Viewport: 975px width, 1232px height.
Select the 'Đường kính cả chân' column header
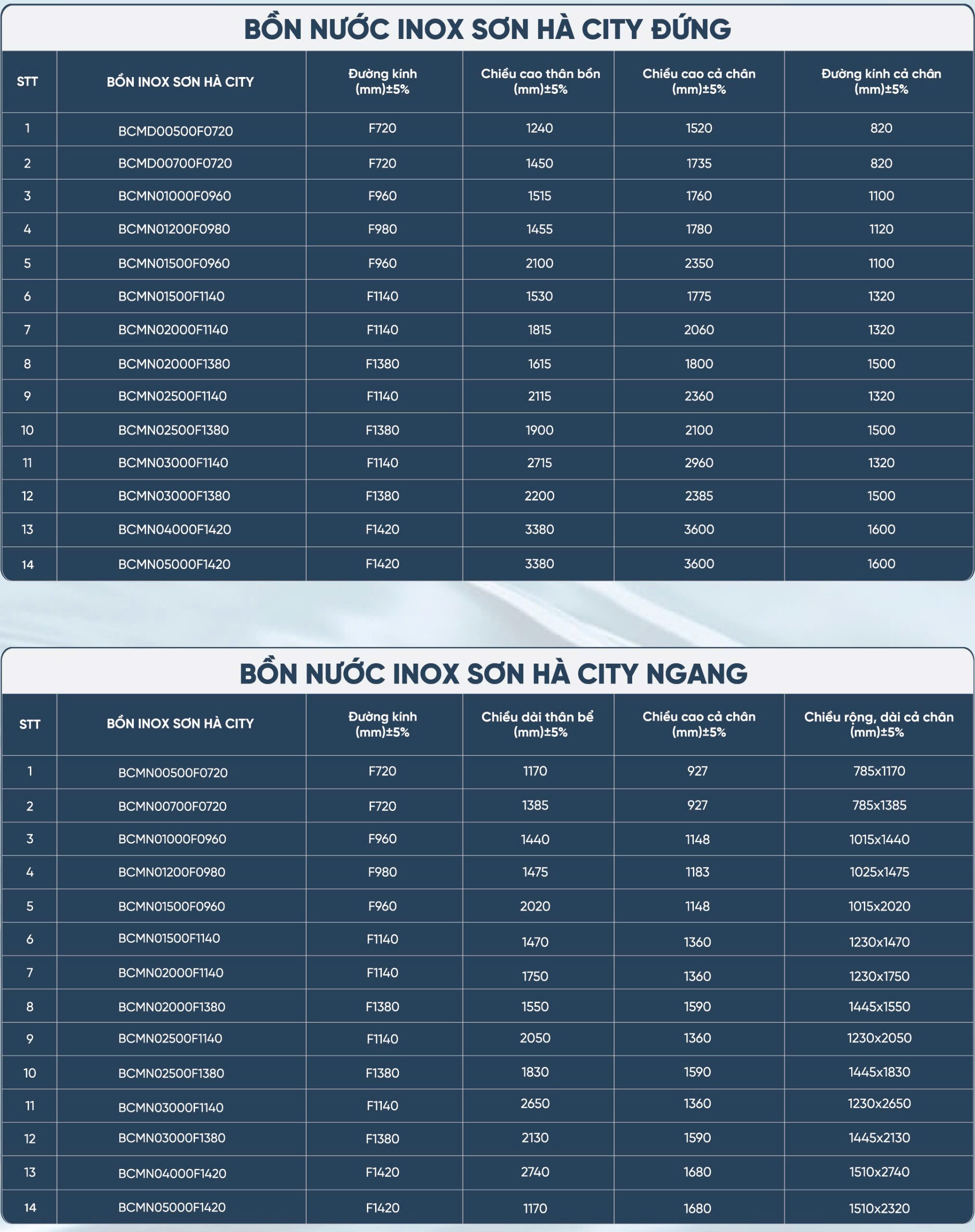pyautogui.click(x=881, y=81)
